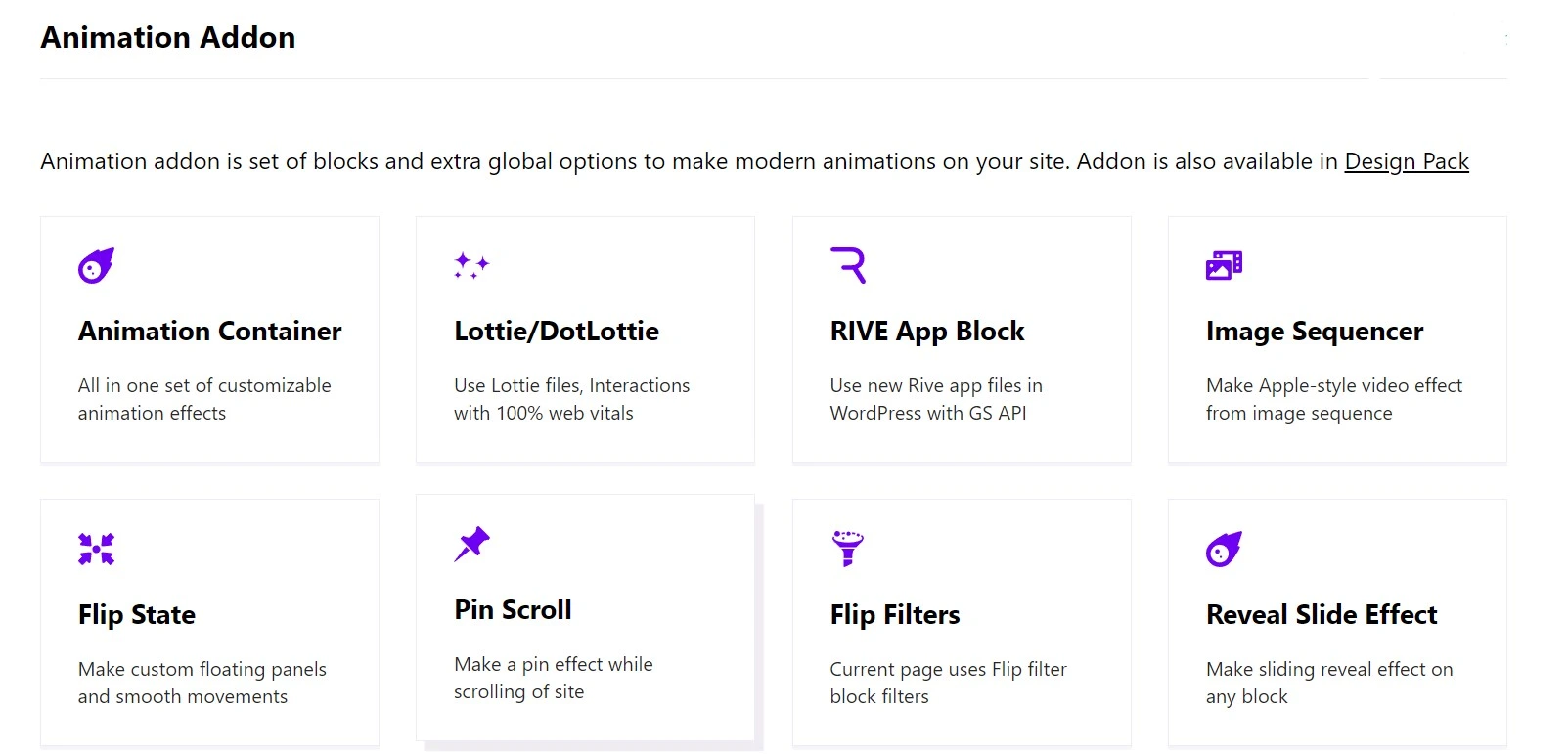Select the Pin Scroll card title

[x=513, y=610]
